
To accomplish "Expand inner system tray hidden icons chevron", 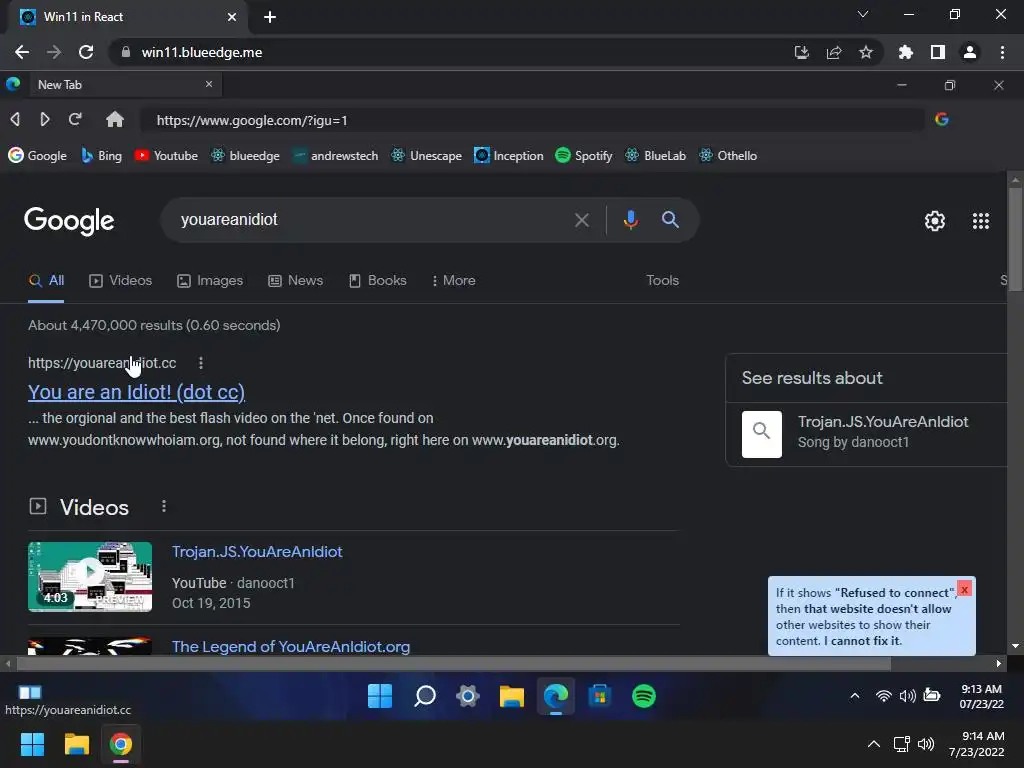I will tap(854, 696).
